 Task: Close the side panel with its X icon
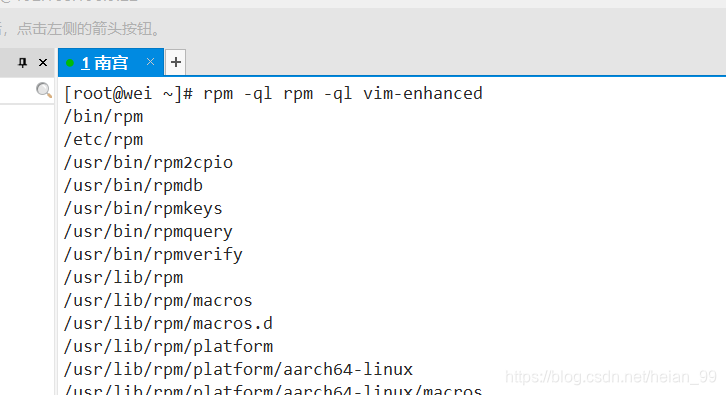[43, 62]
